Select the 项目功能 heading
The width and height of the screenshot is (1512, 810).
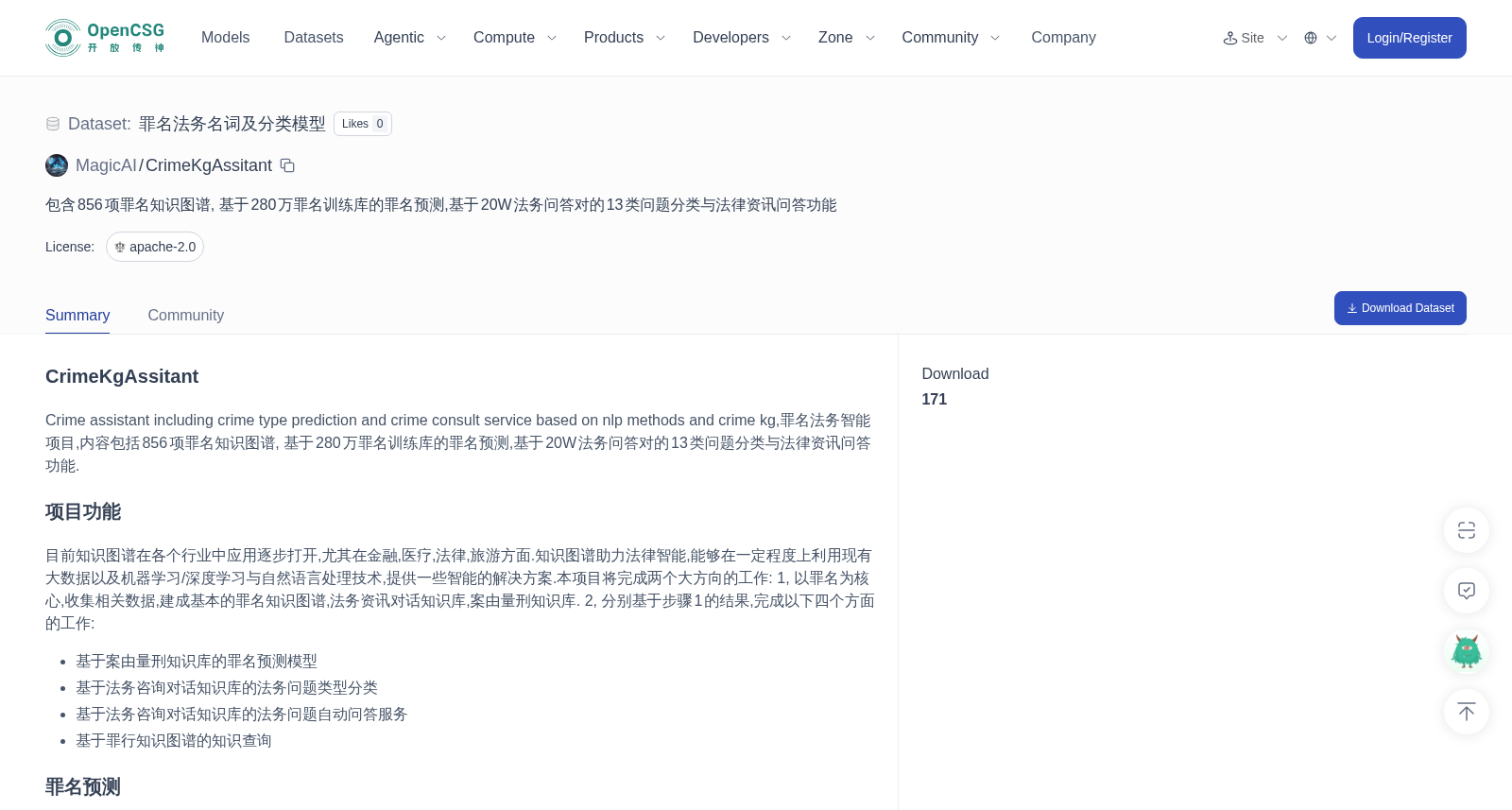(x=83, y=512)
